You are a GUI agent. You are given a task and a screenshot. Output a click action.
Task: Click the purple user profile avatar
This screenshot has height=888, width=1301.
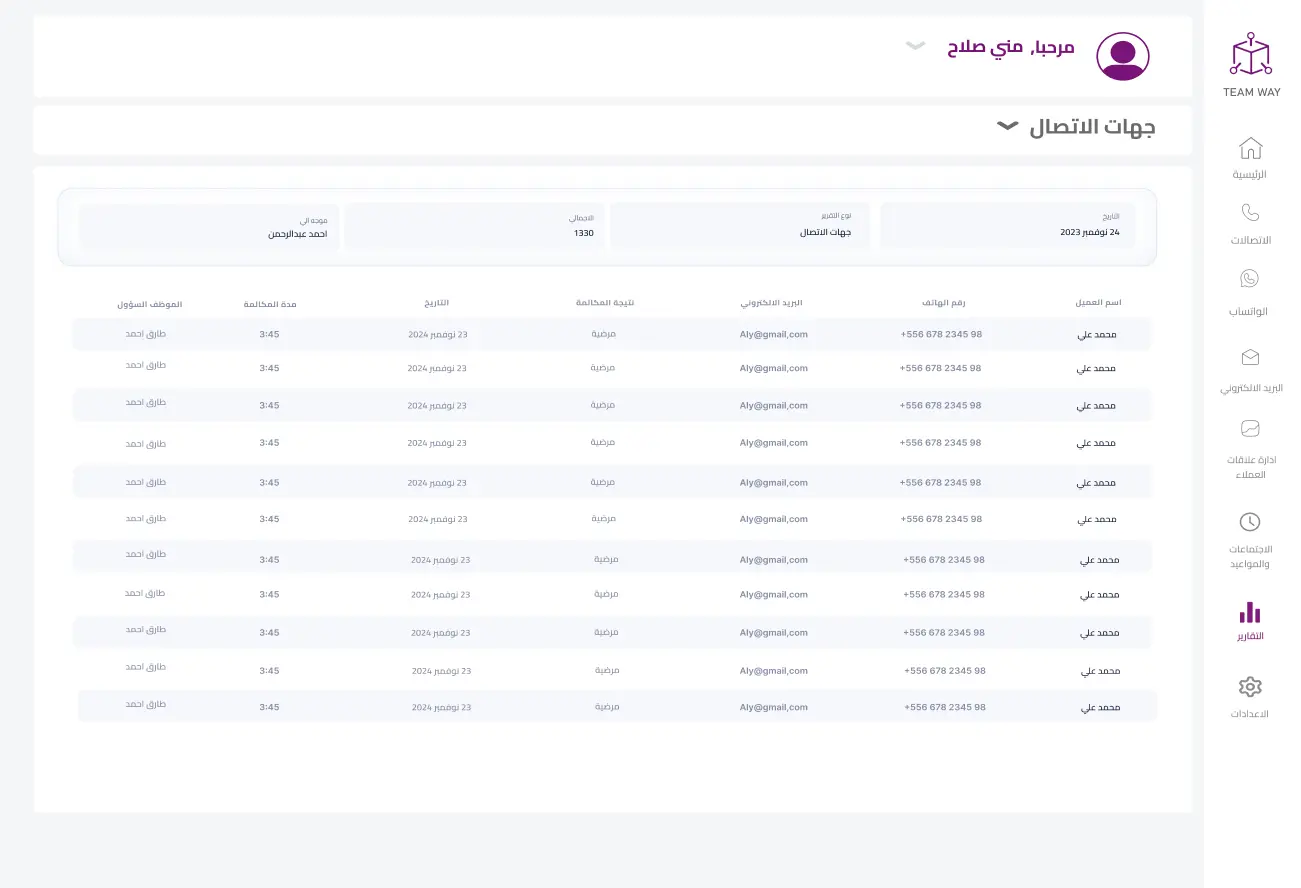1123,56
